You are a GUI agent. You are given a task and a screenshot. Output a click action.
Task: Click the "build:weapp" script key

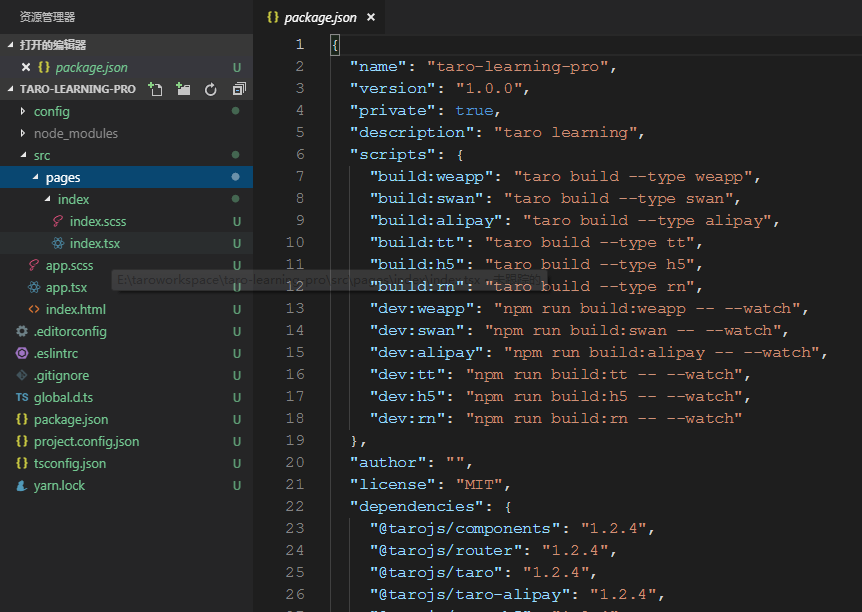pyautogui.click(x=432, y=177)
